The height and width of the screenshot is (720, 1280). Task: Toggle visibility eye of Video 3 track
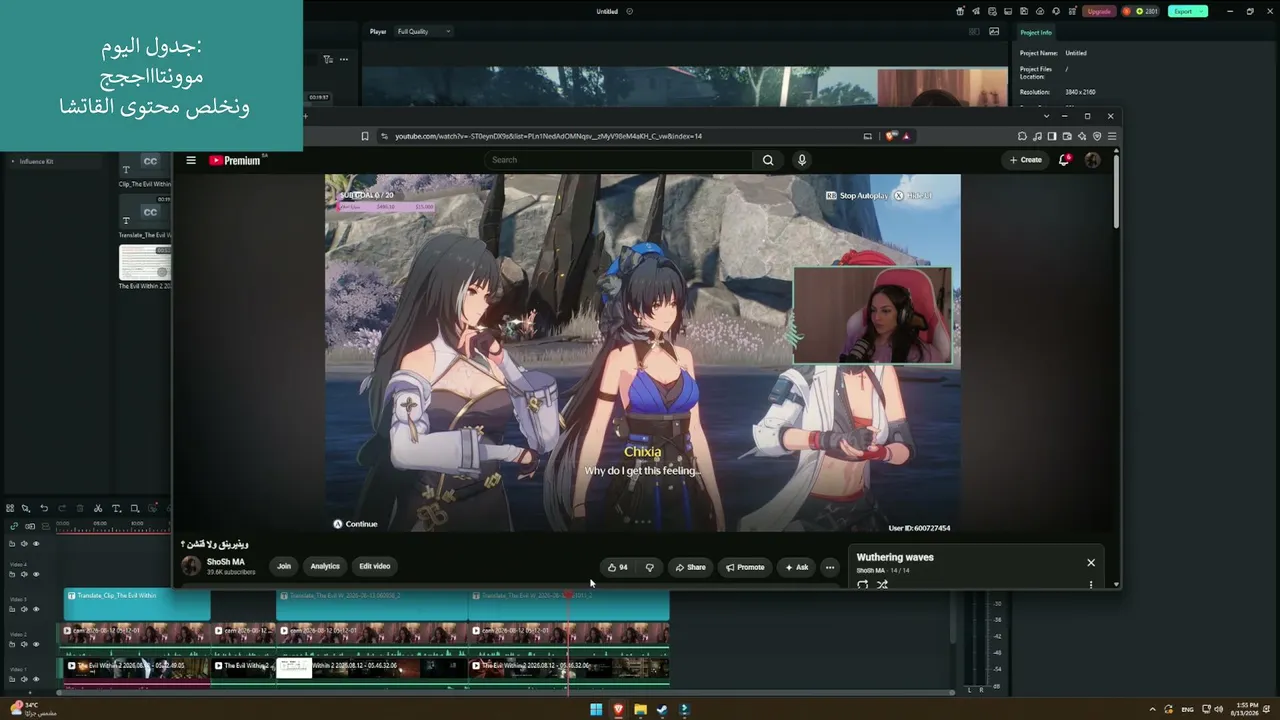point(36,609)
